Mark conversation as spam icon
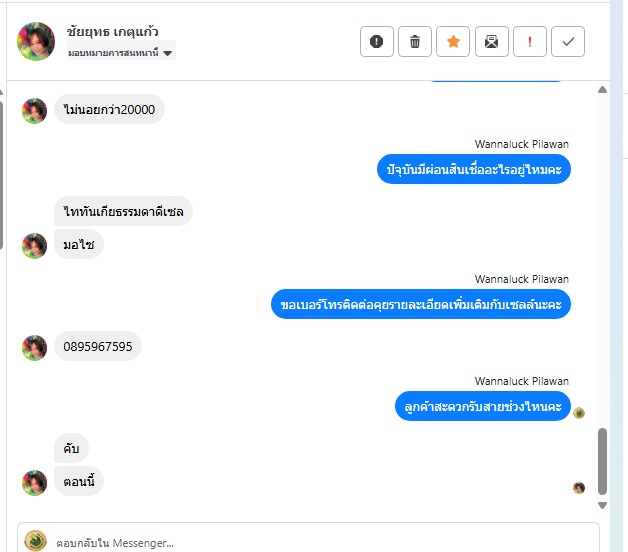 pyautogui.click(x=376, y=42)
